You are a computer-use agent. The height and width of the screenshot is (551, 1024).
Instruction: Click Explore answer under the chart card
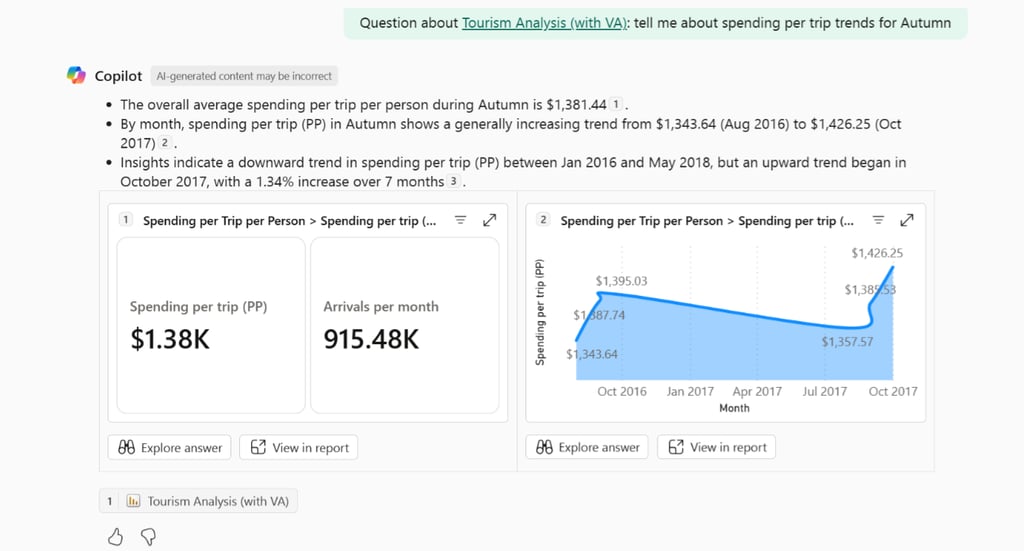coord(587,447)
